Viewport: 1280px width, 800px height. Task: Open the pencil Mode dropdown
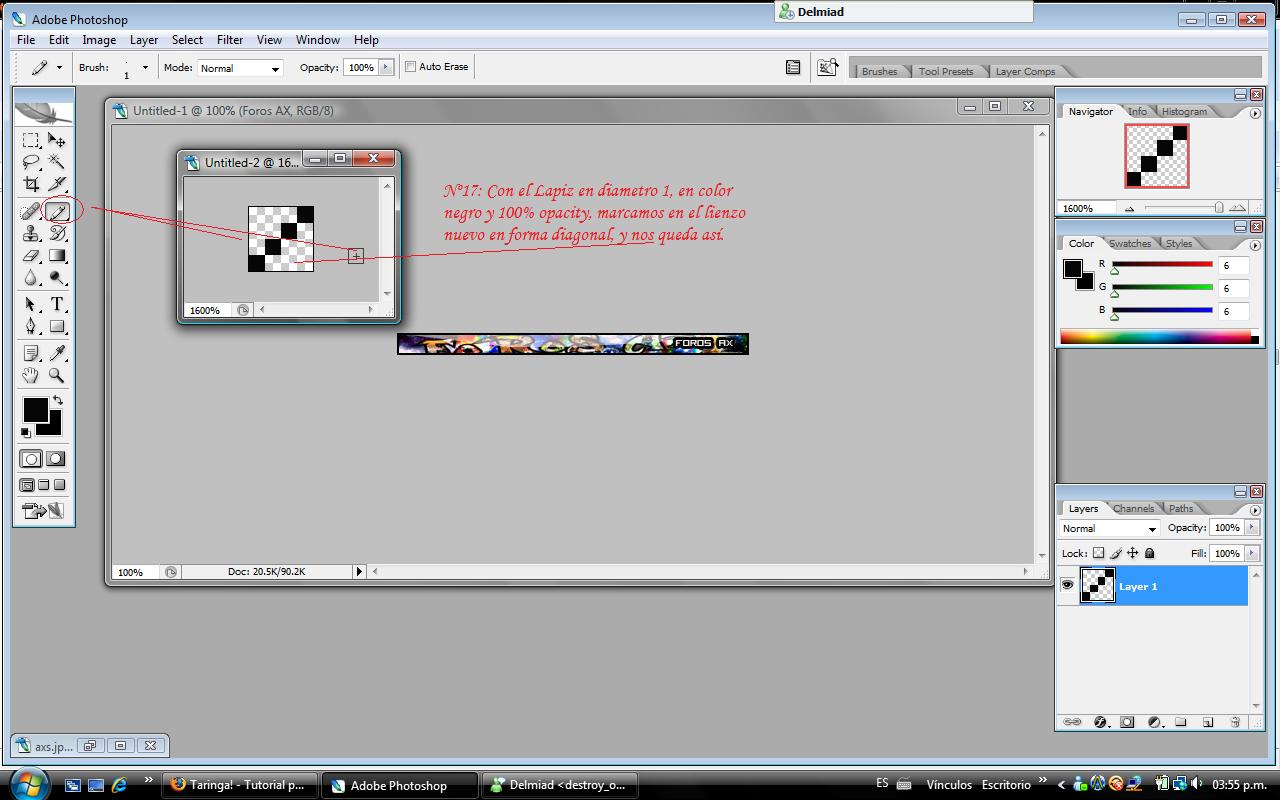click(x=240, y=68)
